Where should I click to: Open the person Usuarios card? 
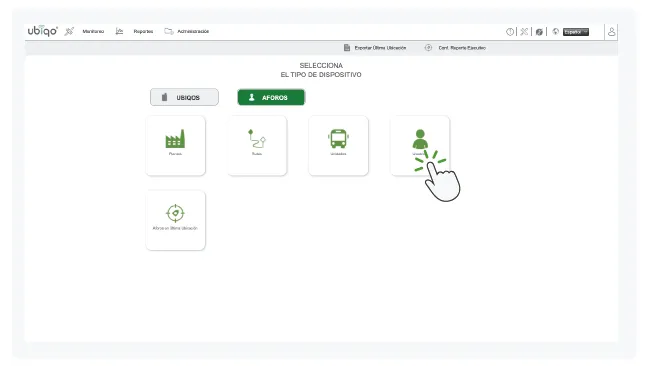[x=420, y=146]
